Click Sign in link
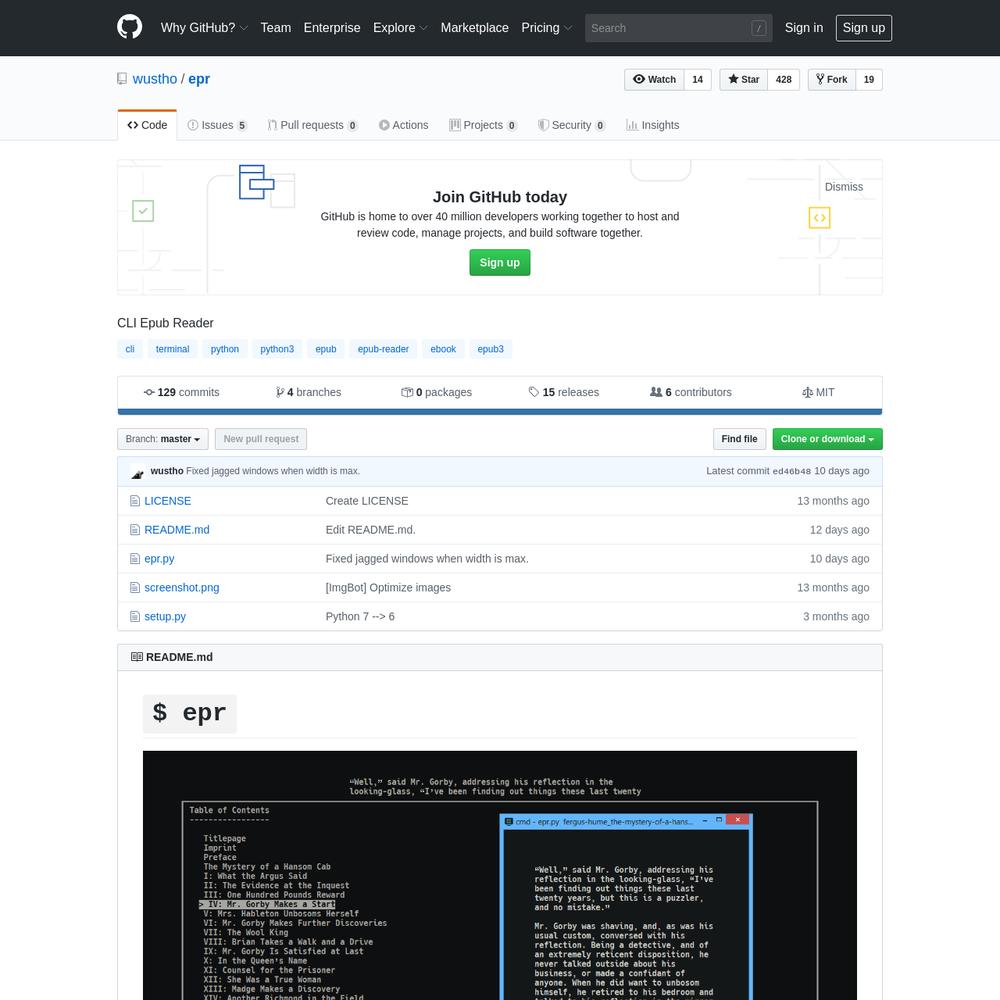 (x=804, y=28)
